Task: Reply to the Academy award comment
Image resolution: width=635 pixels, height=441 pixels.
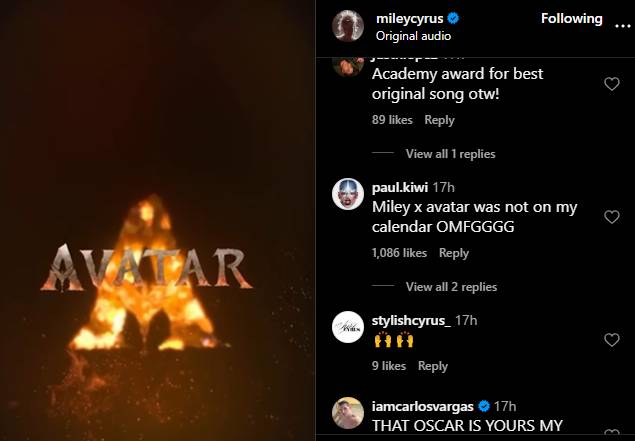Action: click(439, 120)
